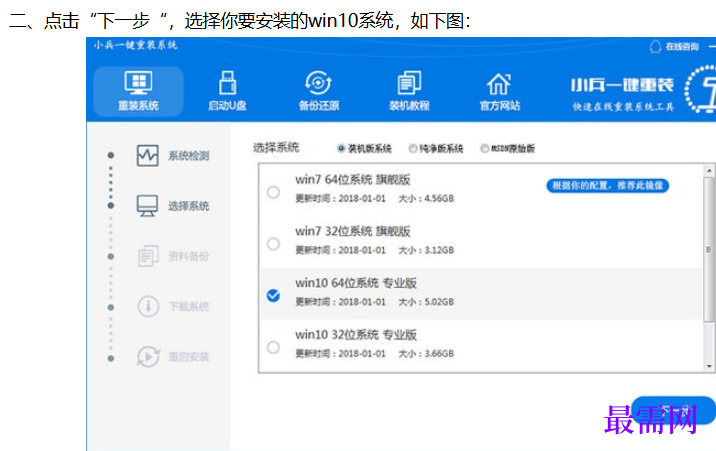
Task: Select win10 32位系统 专业版 radio
Action: coord(274,347)
